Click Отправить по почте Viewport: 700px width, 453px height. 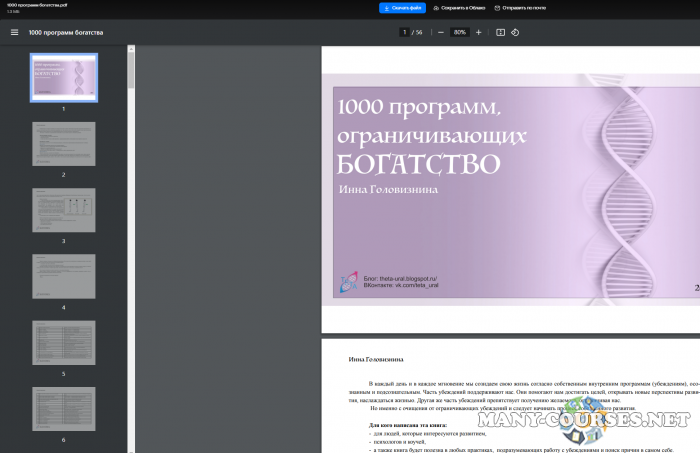(521, 7)
